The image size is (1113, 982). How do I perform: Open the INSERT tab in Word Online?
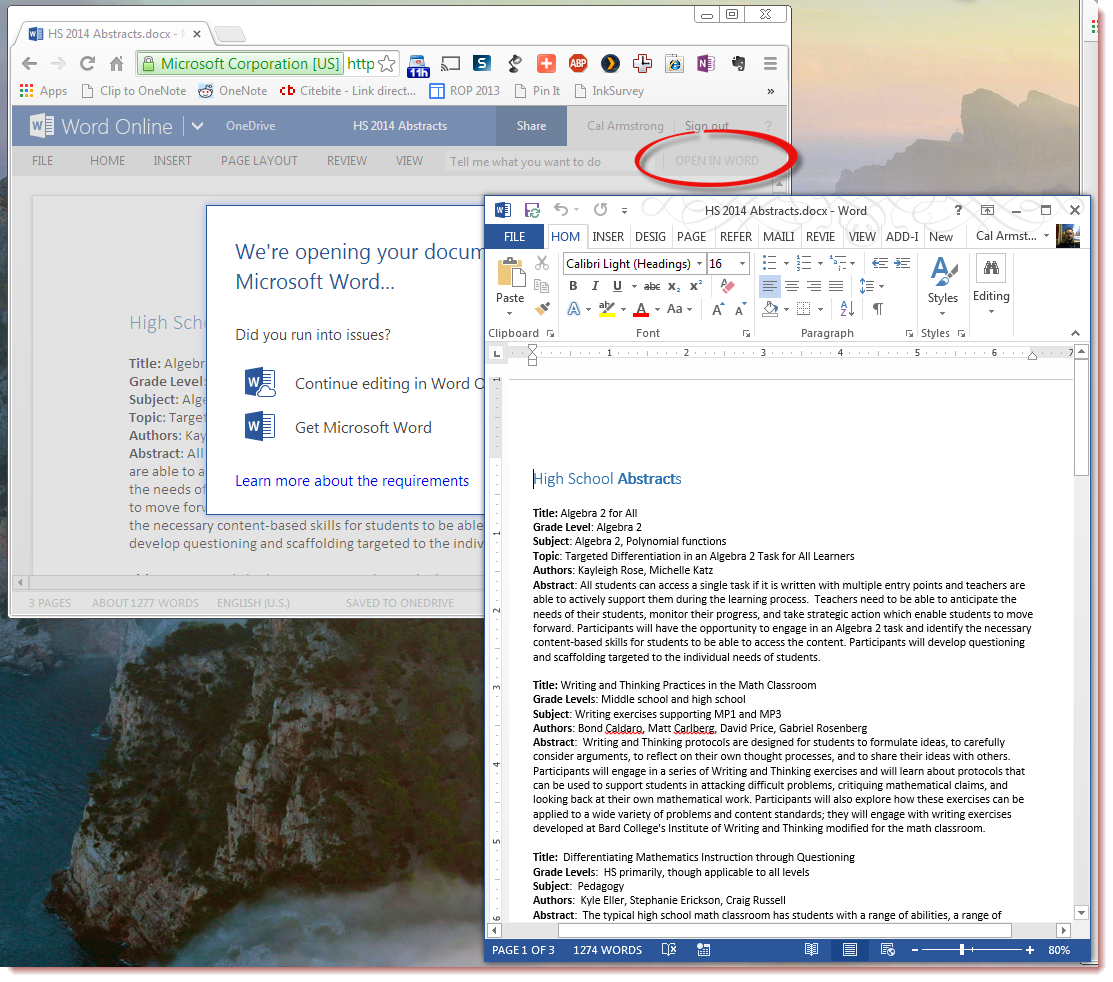pyautogui.click(x=172, y=160)
